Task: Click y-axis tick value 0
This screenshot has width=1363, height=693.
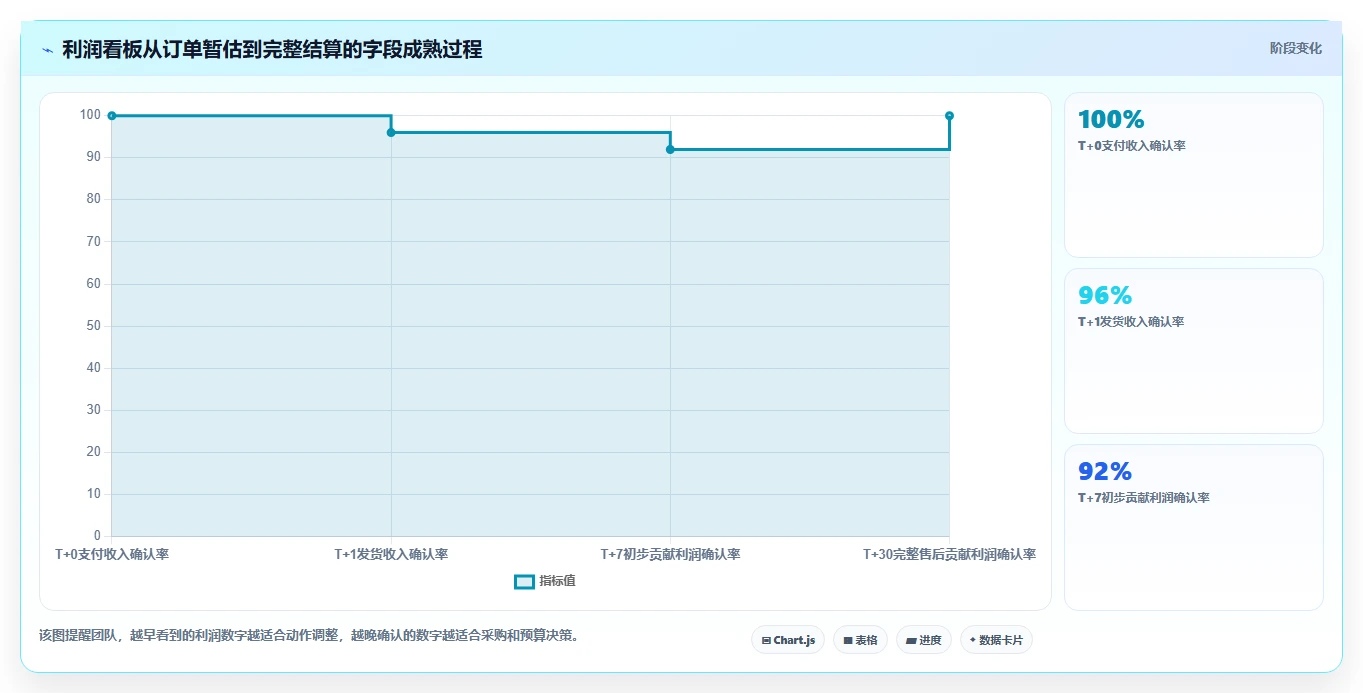Action: pyautogui.click(x=97, y=536)
